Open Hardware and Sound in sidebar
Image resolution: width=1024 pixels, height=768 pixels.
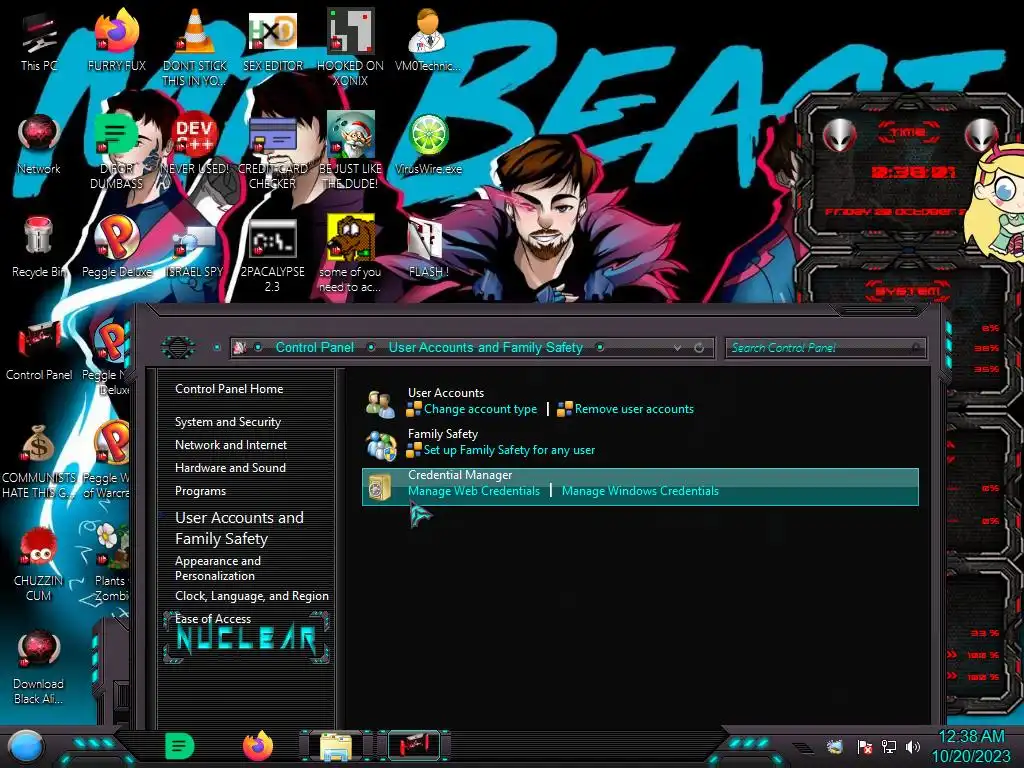[230, 468]
